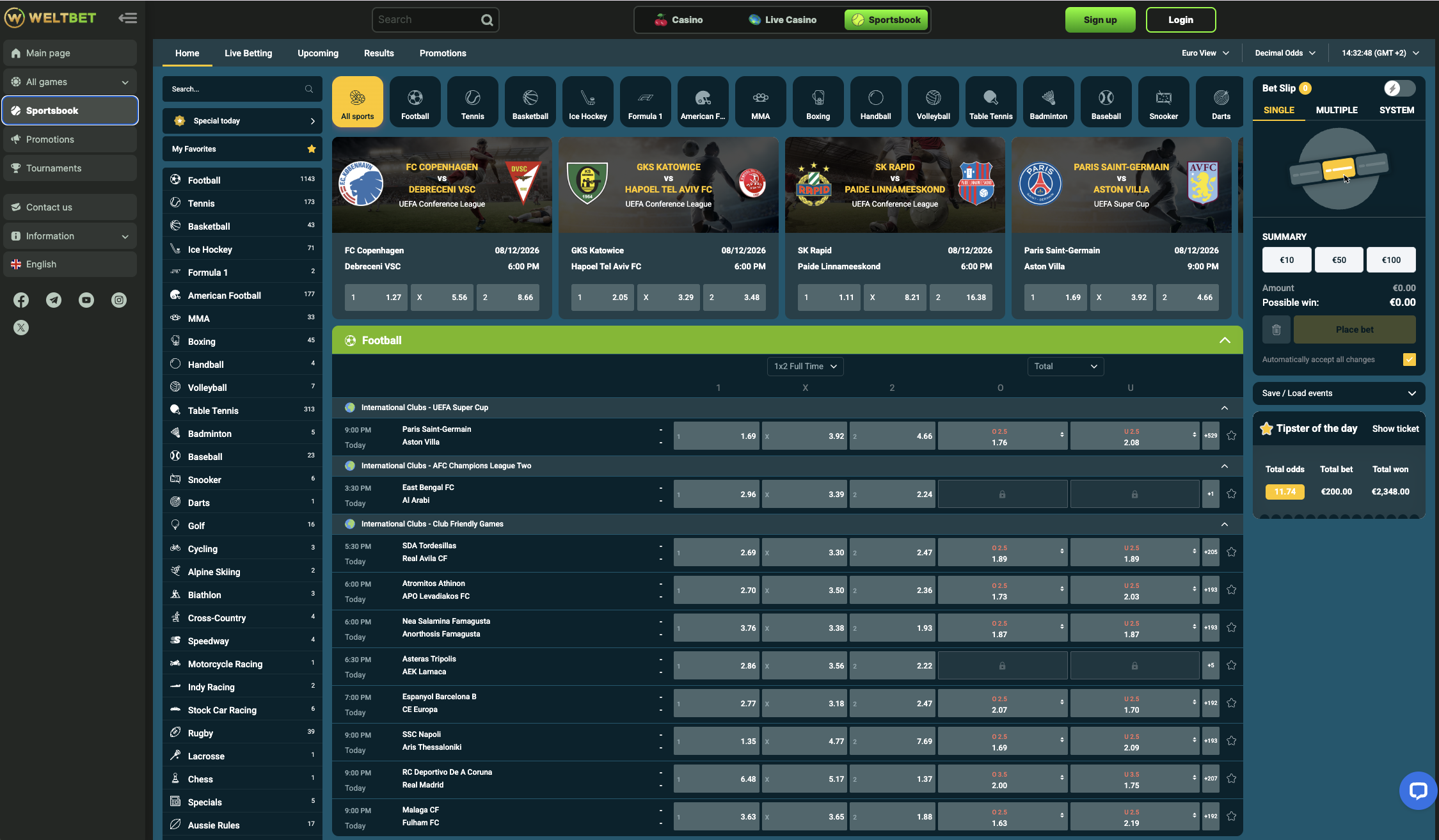Select the Volleyball sport icon tile
Image resolution: width=1439 pixels, height=840 pixels.
[933, 102]
